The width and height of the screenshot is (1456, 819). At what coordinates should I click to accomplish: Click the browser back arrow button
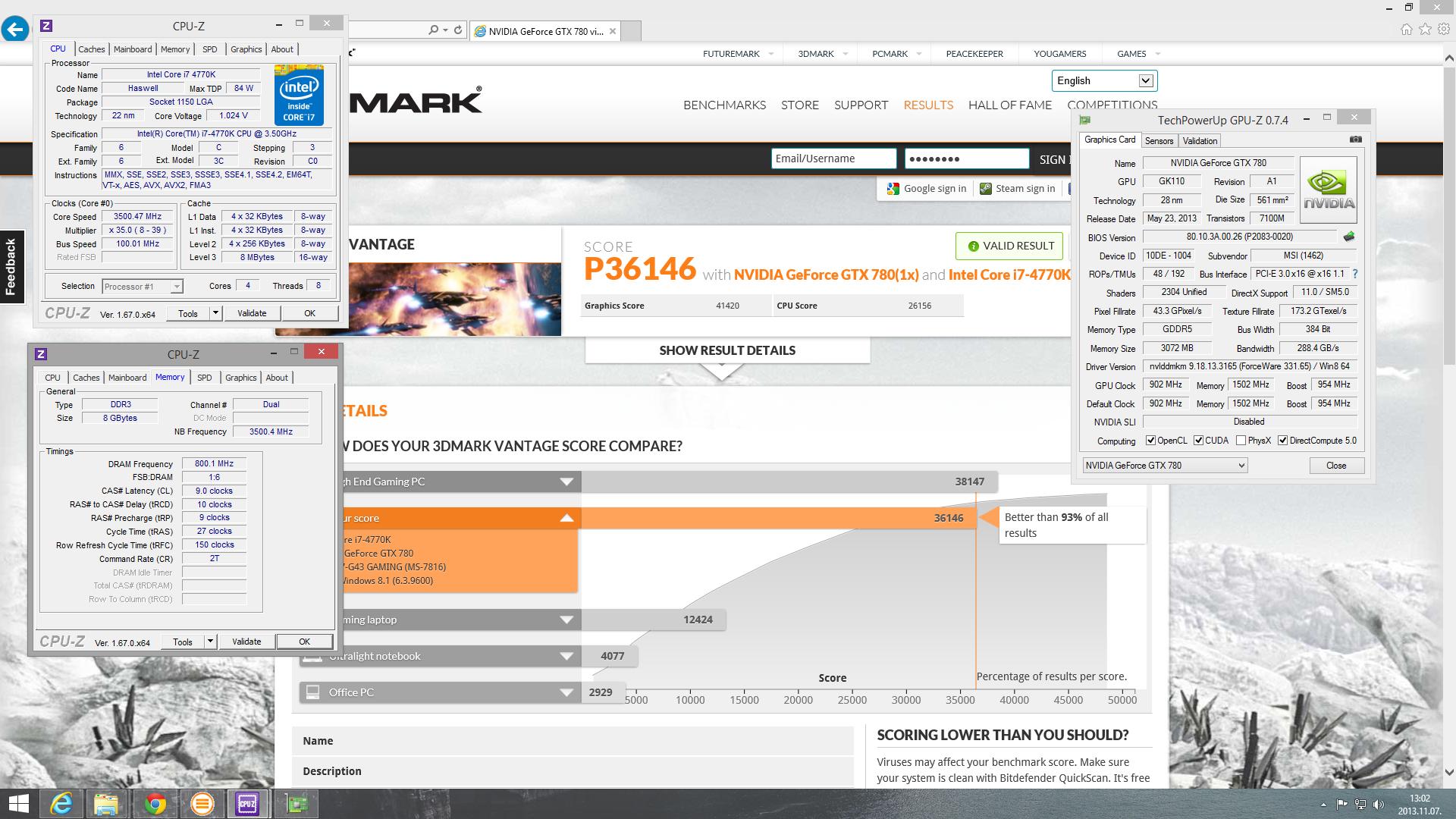pyautogui.click(x=15, y=30)
